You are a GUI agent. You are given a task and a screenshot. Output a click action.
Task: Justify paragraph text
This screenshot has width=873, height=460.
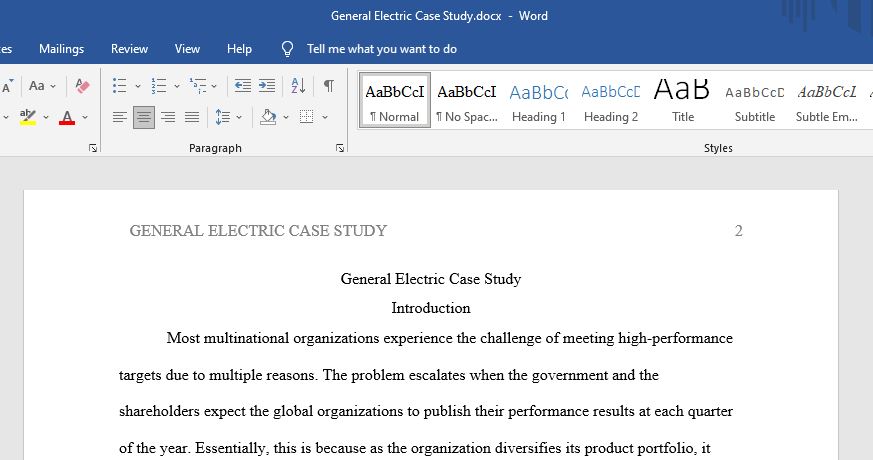[x=192, y=117]
